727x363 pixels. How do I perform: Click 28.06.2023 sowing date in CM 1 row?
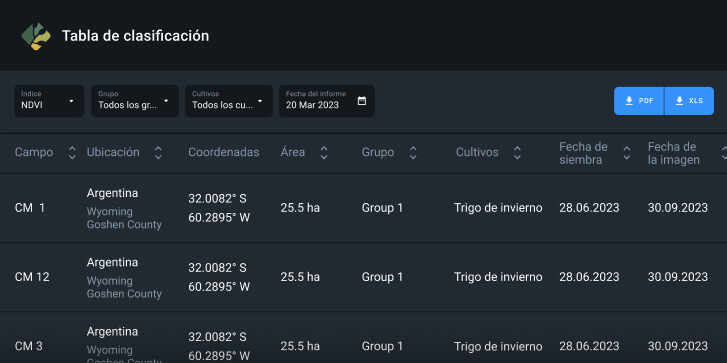[x=589, y=208]
